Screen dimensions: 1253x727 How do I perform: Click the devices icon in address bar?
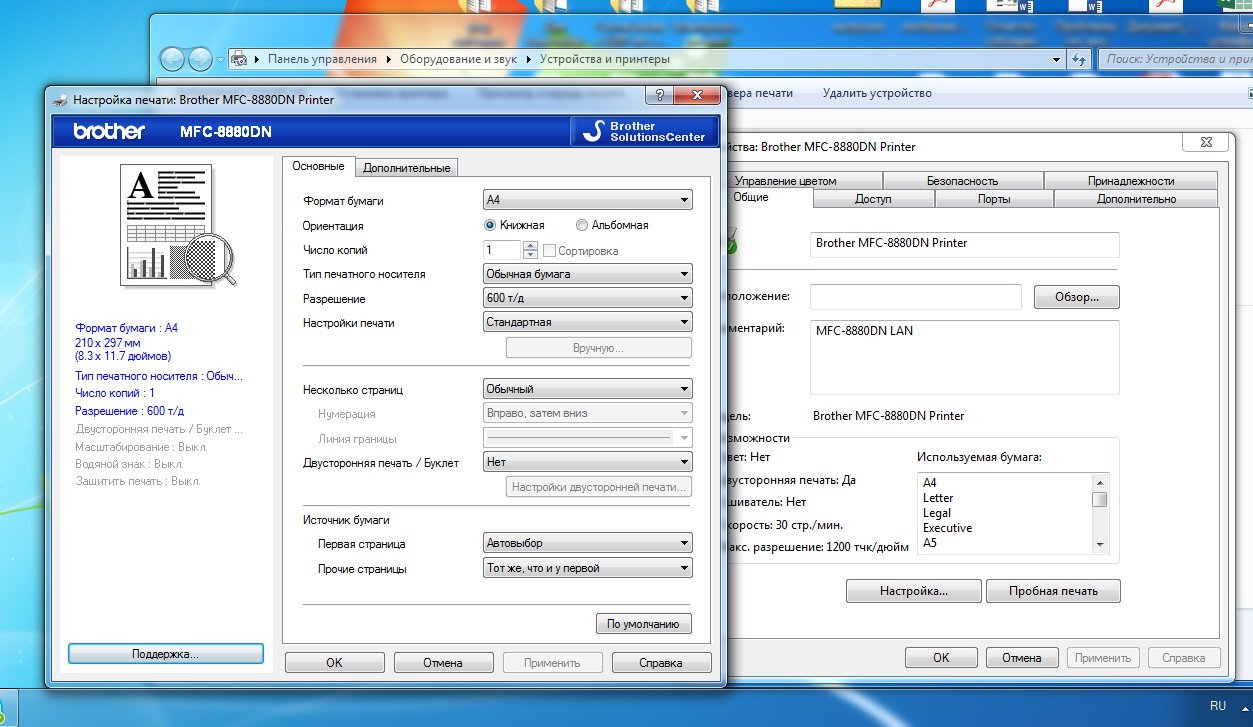(x=239, y=59)
